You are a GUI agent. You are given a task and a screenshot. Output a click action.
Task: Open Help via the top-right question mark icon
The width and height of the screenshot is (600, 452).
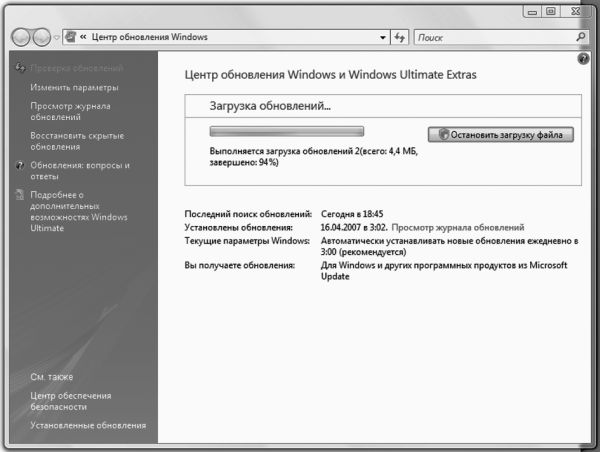click(583, 60)
